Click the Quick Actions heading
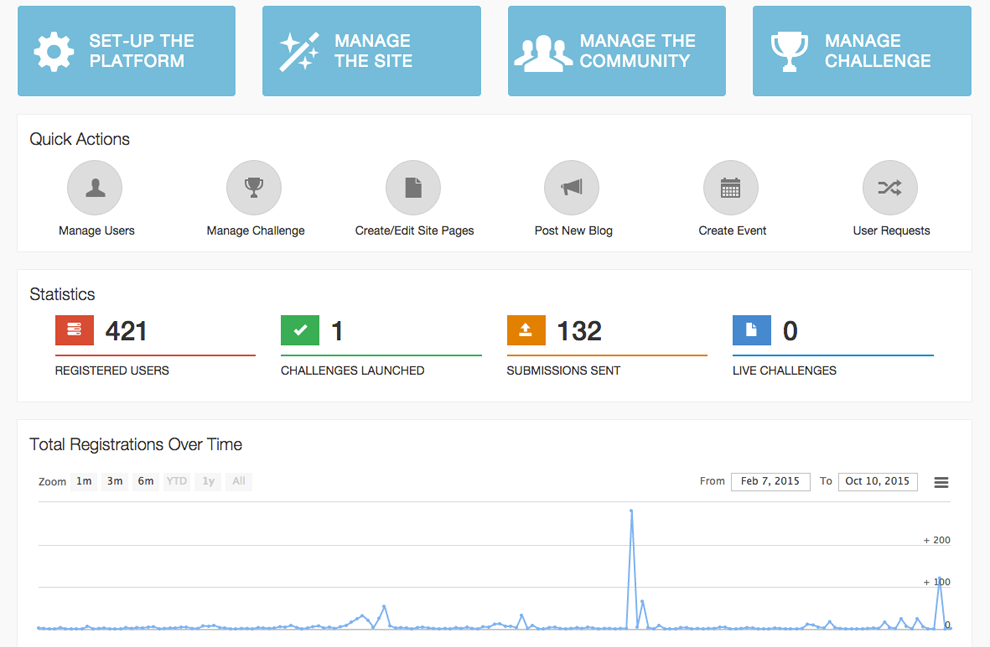Viewport: 990px width, 647px height. point(80,139)
